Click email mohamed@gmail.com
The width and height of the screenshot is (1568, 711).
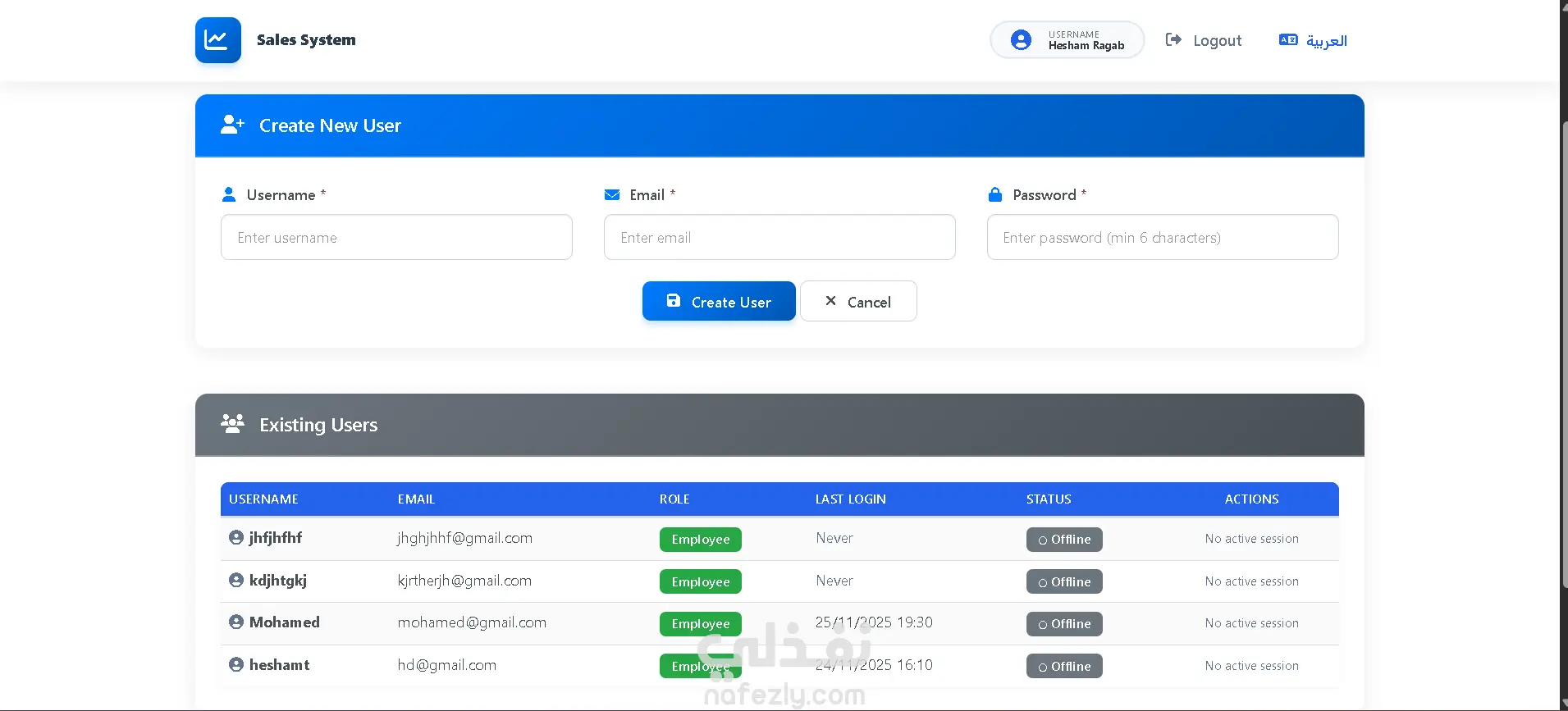click(472, 622)
